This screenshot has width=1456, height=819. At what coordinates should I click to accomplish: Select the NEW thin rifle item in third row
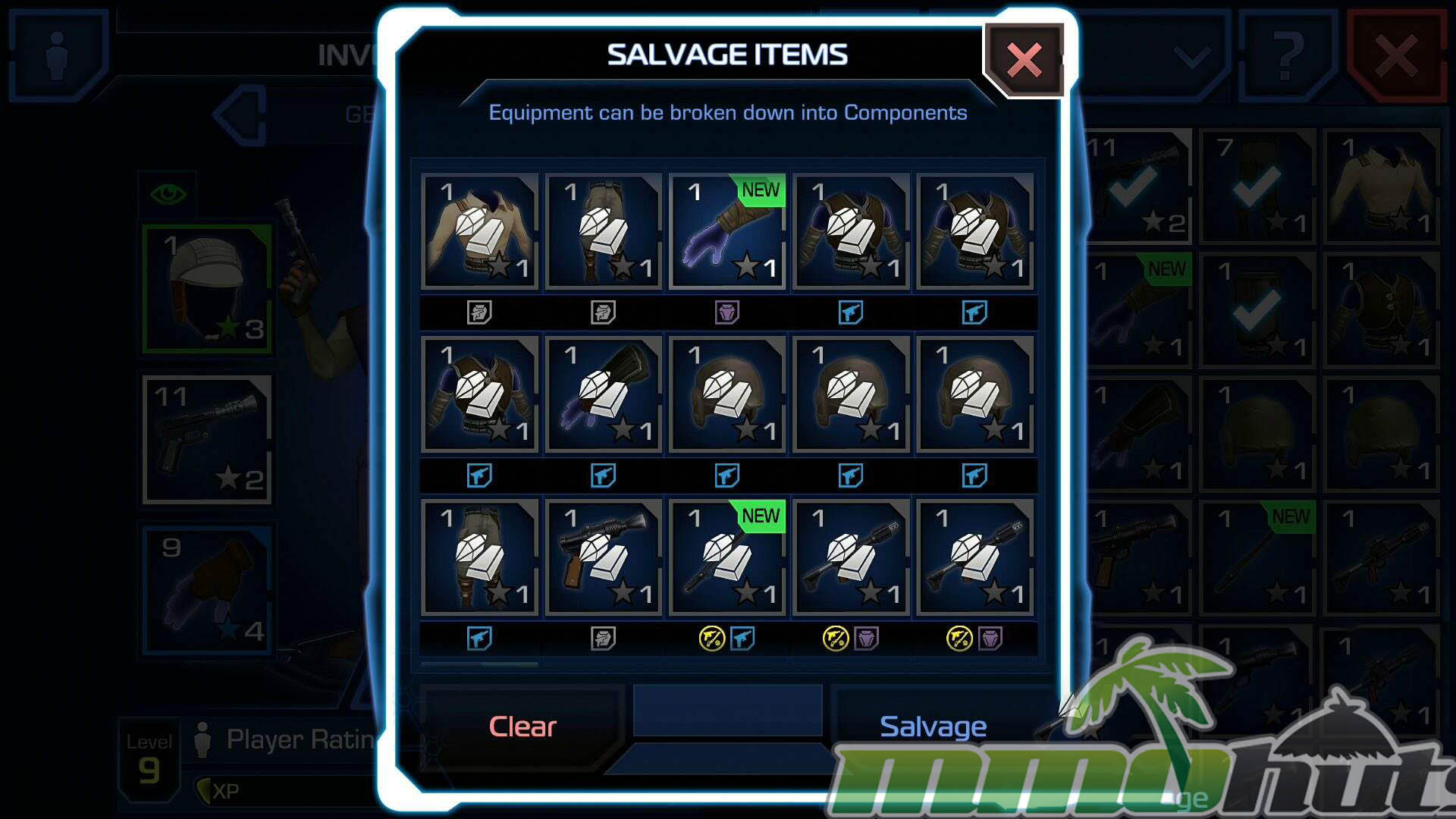(727, 557)
